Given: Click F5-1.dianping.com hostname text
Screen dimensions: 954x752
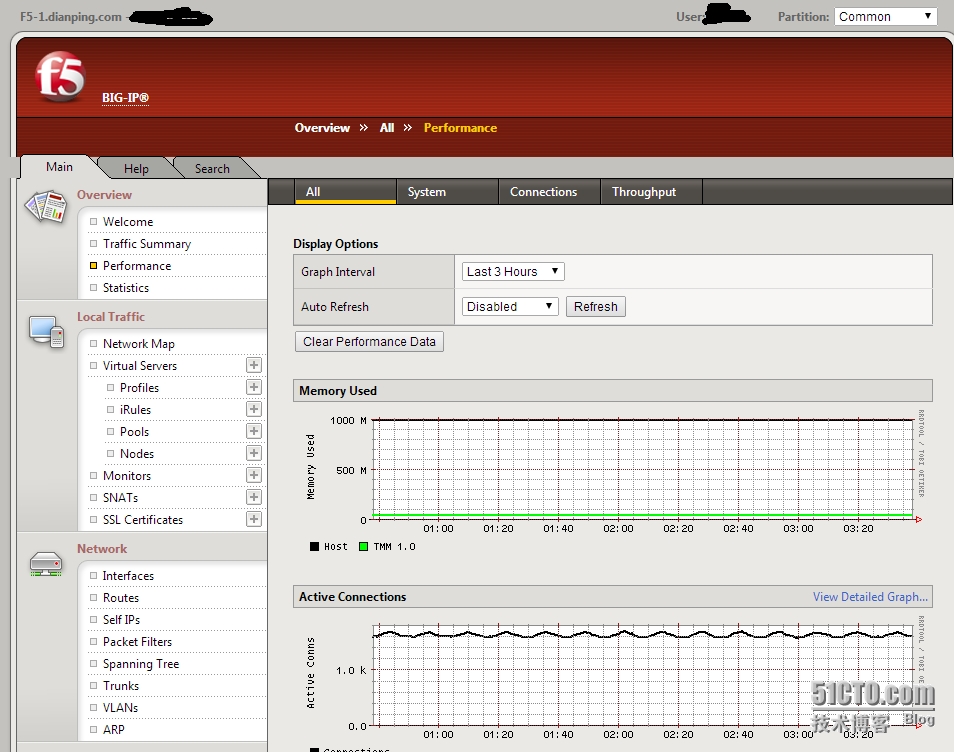Looking at the screenshot, I should (71, 16).
